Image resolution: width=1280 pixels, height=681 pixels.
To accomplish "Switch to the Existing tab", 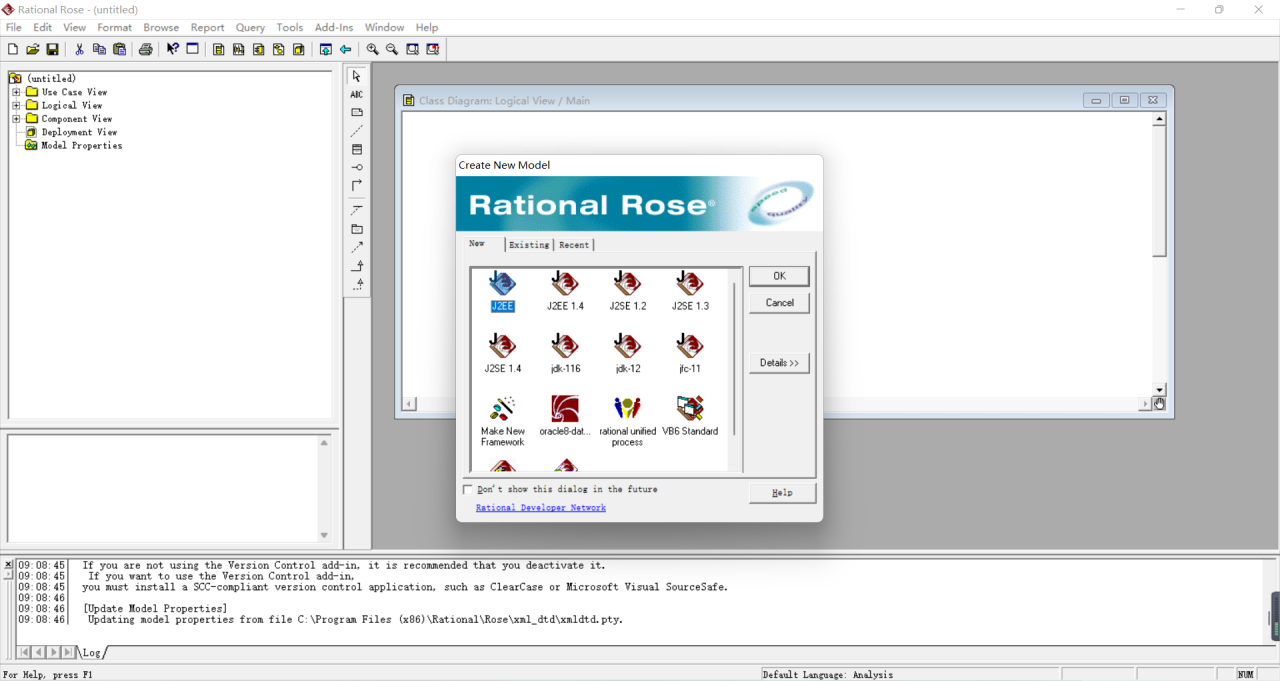I will tap(529, 245).
